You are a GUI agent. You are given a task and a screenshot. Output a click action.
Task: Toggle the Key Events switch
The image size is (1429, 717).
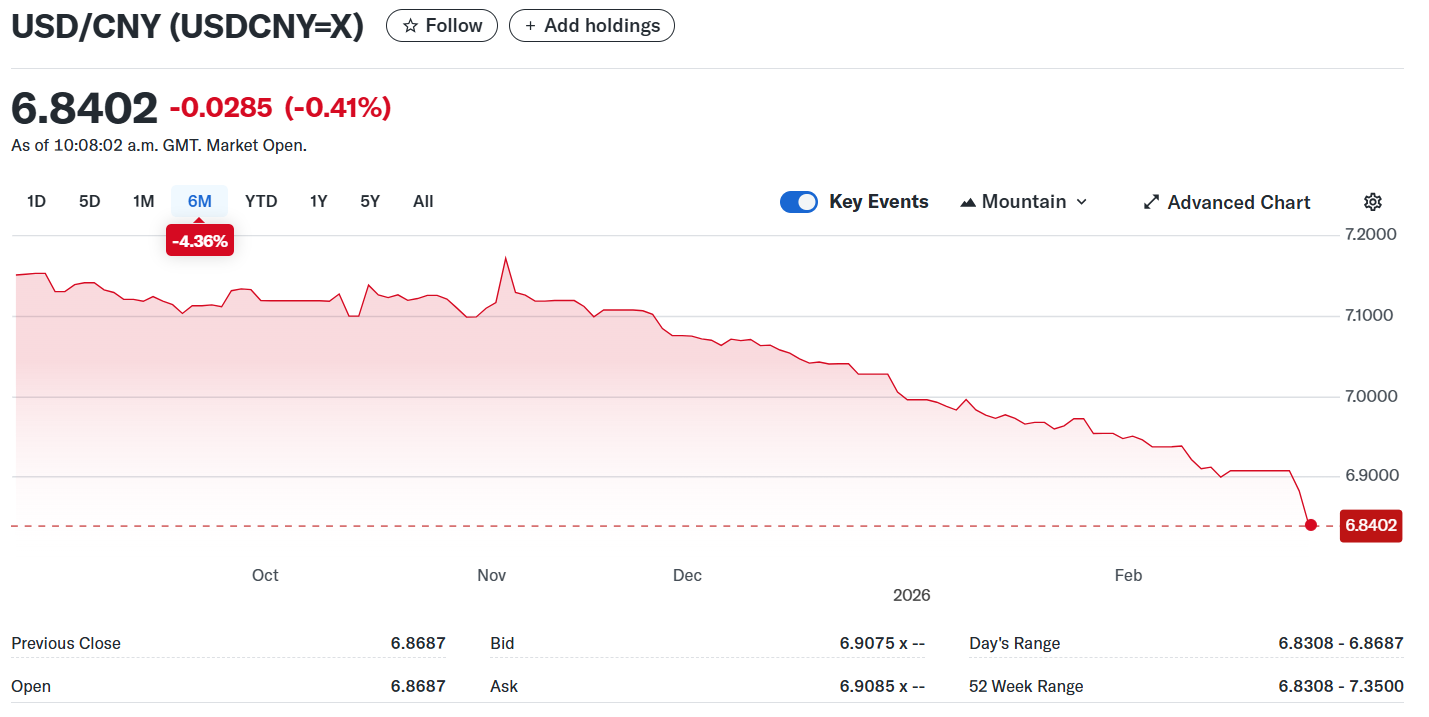[799, 202]
